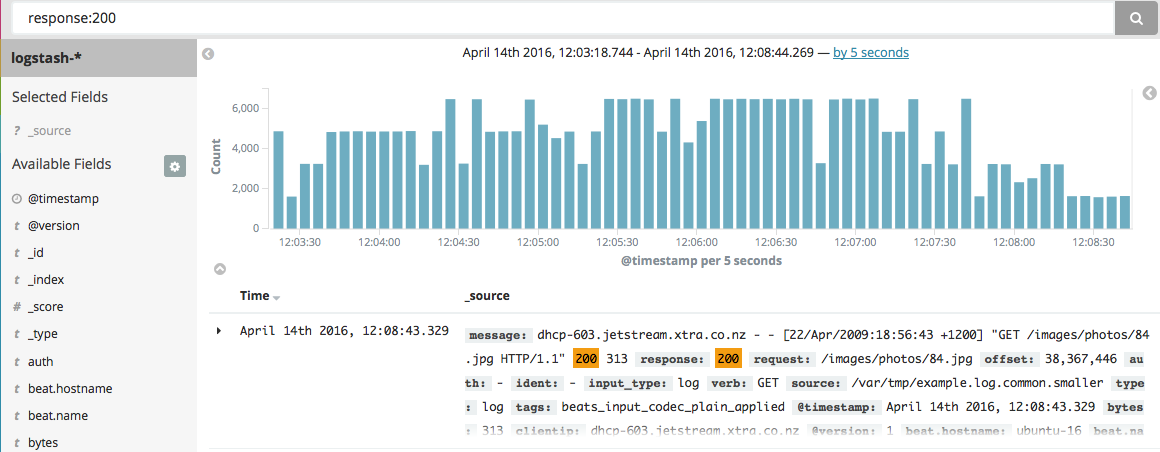The image size is (1160, 452).
Task: Select the _score field
Action: [x=46, y=307]
